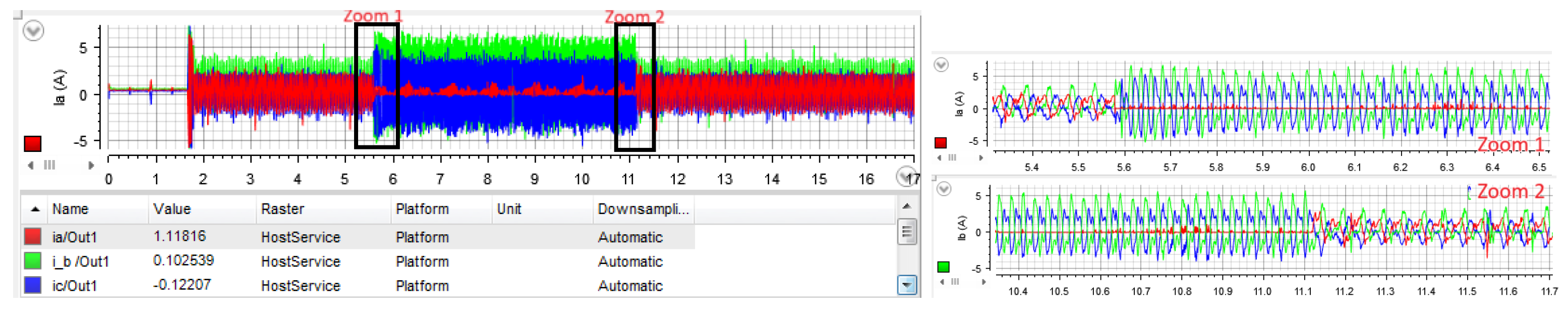Image resolution: width=1568 pixels, height=312 pixels.
Task: Sort signals by Value column header
Action: pyautogui.click(x=171, y=210)
